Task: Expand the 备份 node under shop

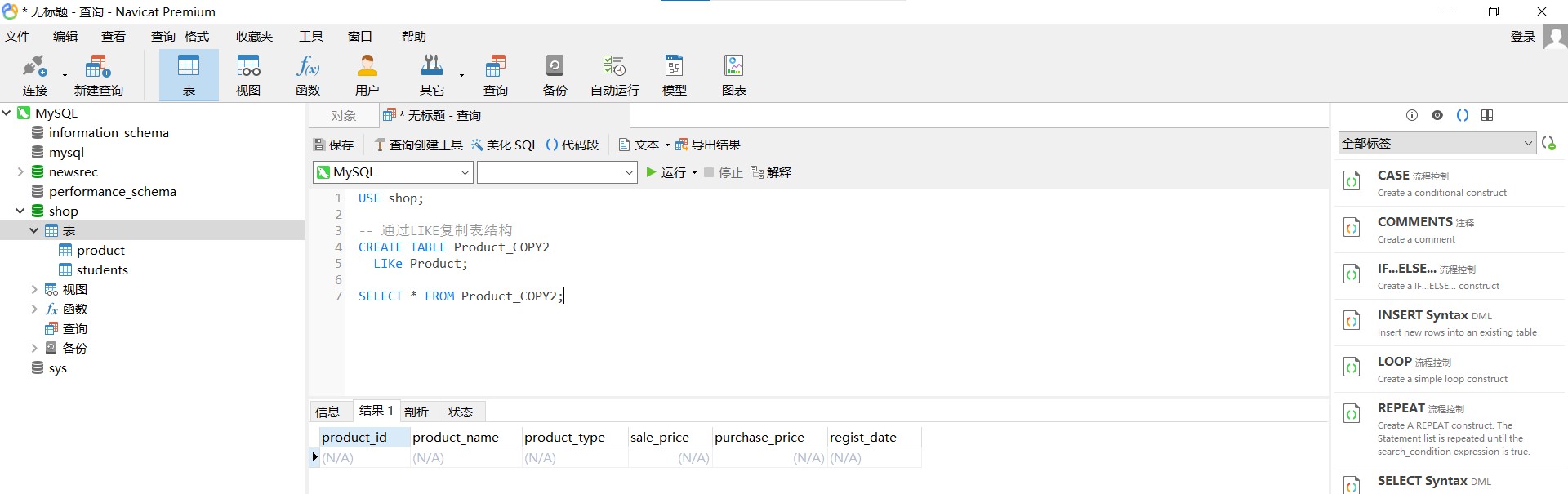Action: point(34,348)
